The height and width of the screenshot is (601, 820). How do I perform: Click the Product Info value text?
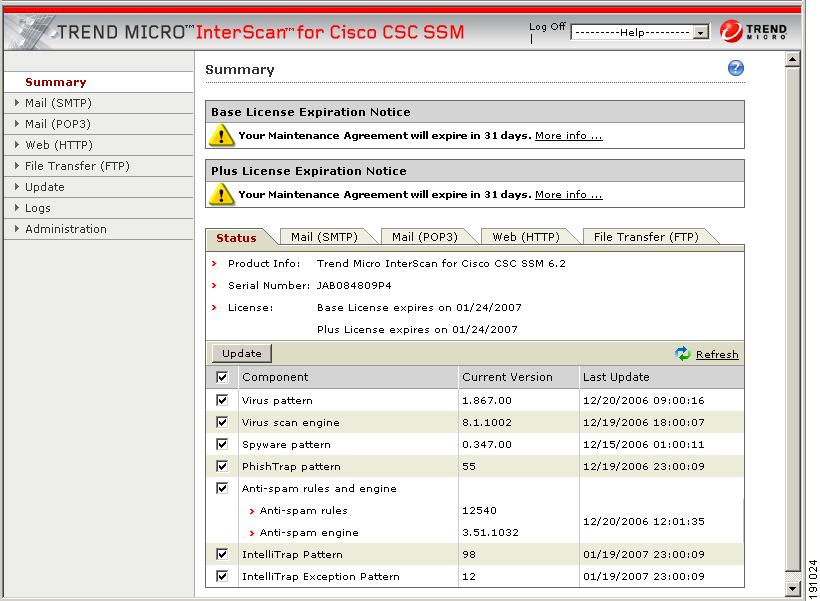441,264
